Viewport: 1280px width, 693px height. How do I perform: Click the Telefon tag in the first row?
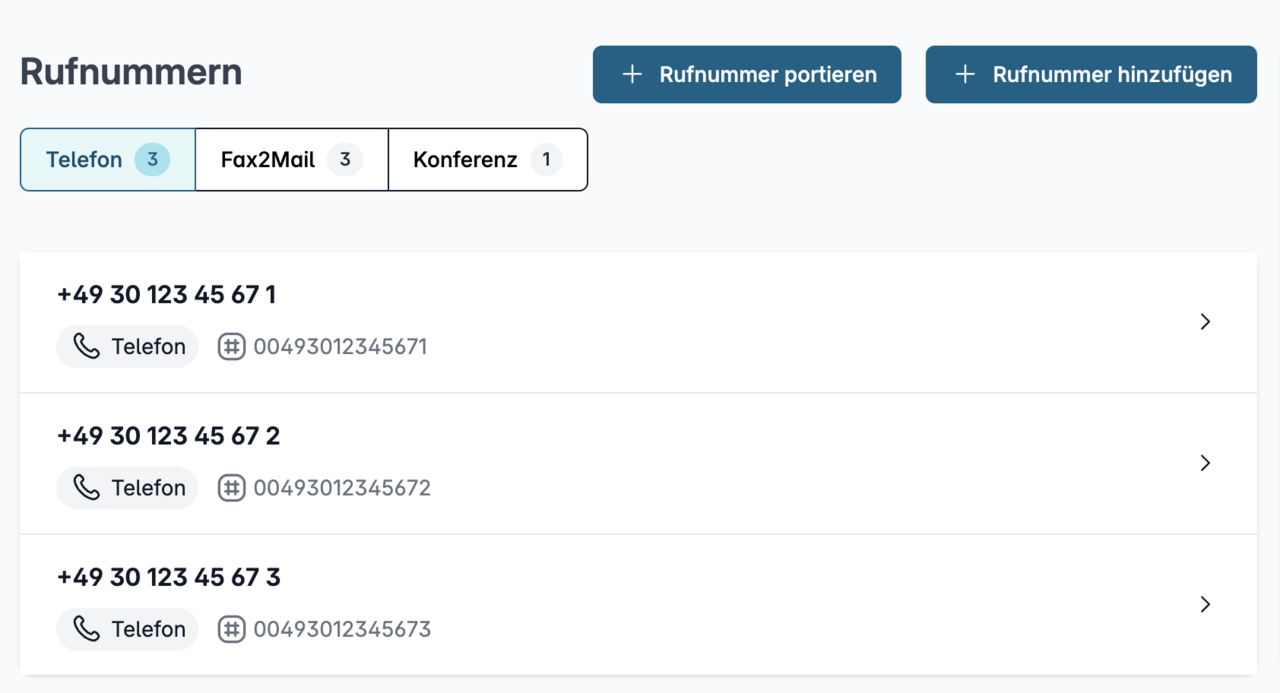click(x=127, y=347)
